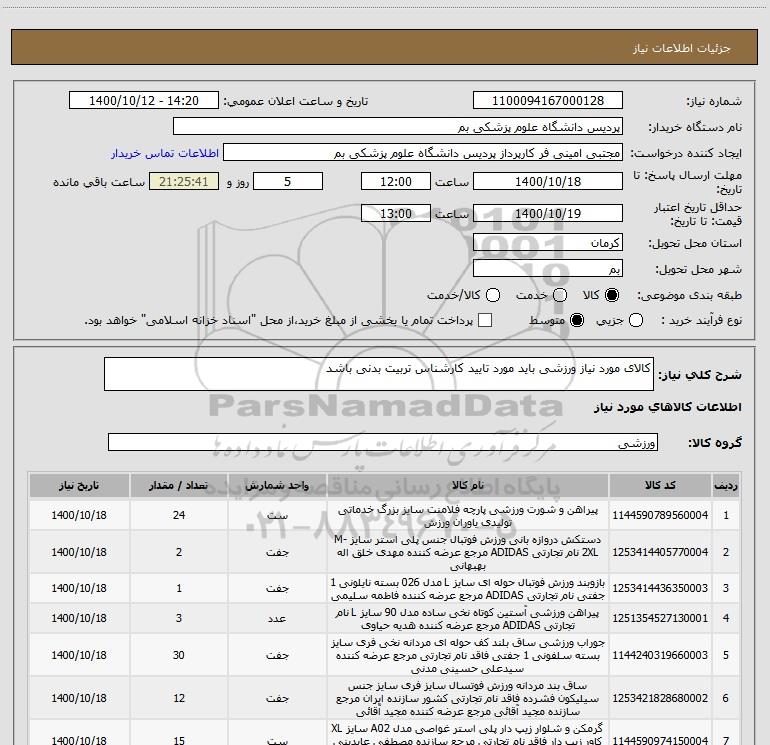Click the کد کالا column header
The image size is (770, 745).
(x=660, y=486)
